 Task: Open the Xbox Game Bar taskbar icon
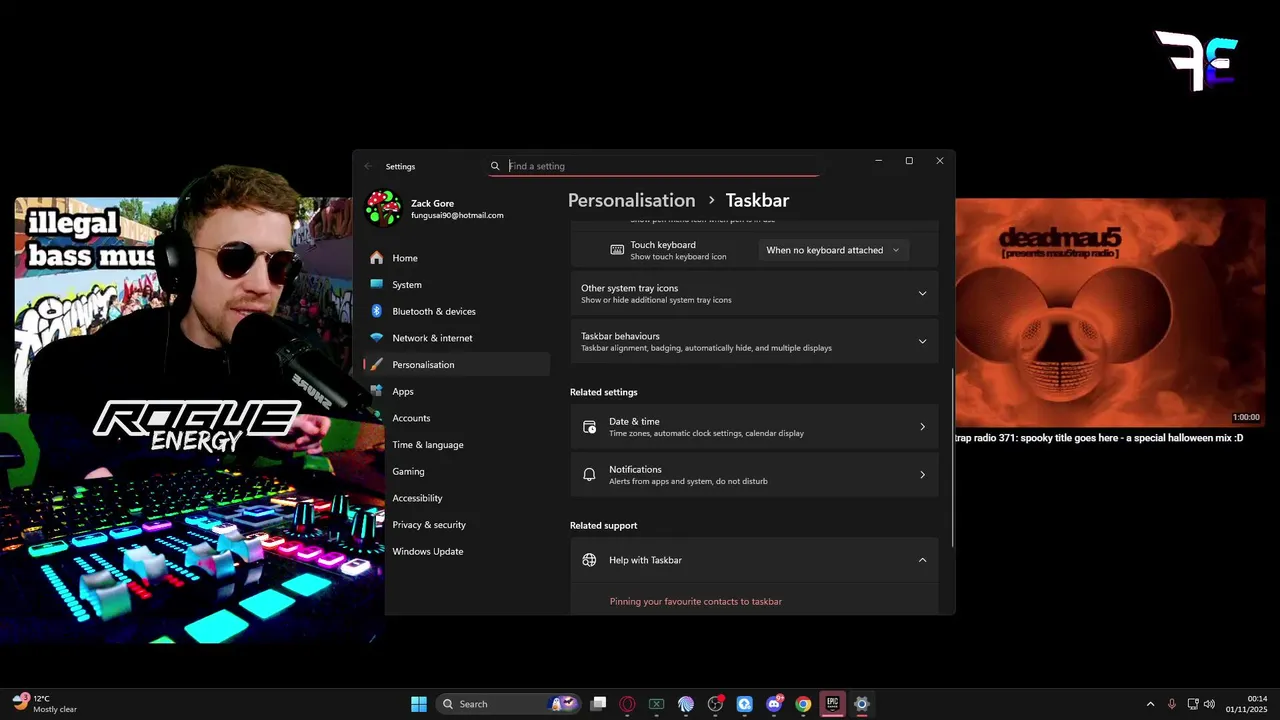coord(656,704)
